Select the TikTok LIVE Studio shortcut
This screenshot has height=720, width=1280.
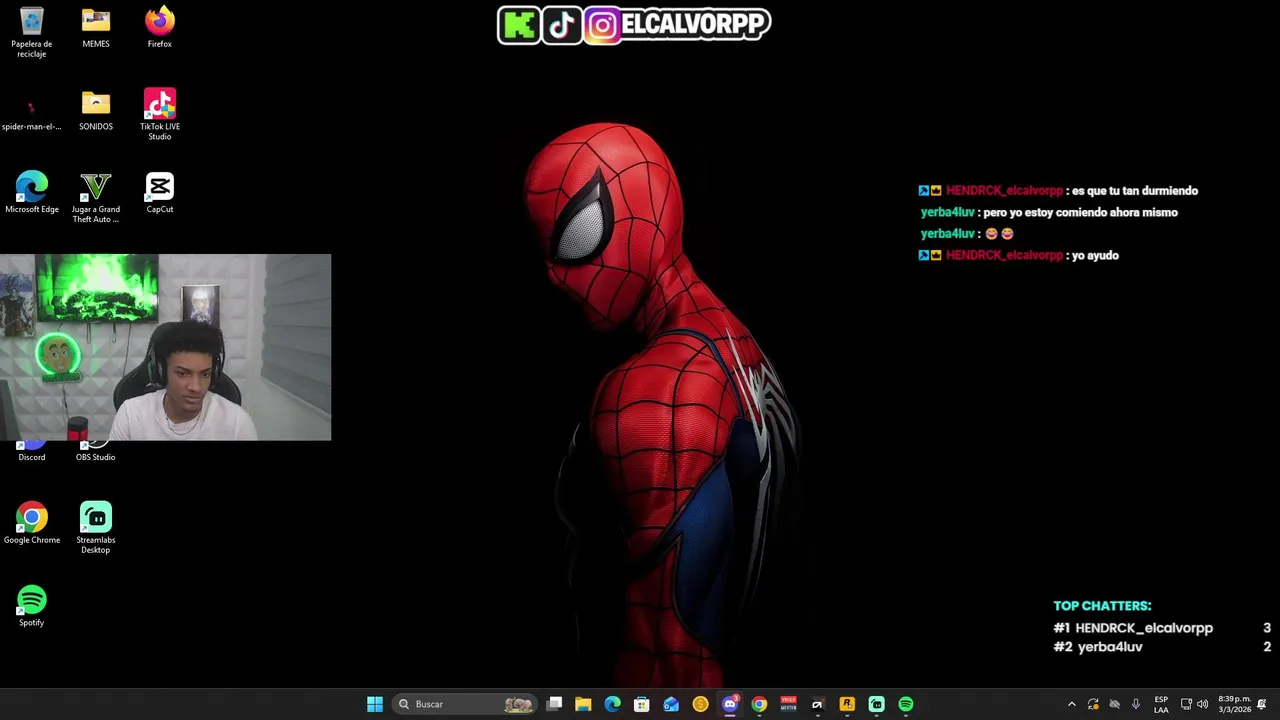(160, 115)
